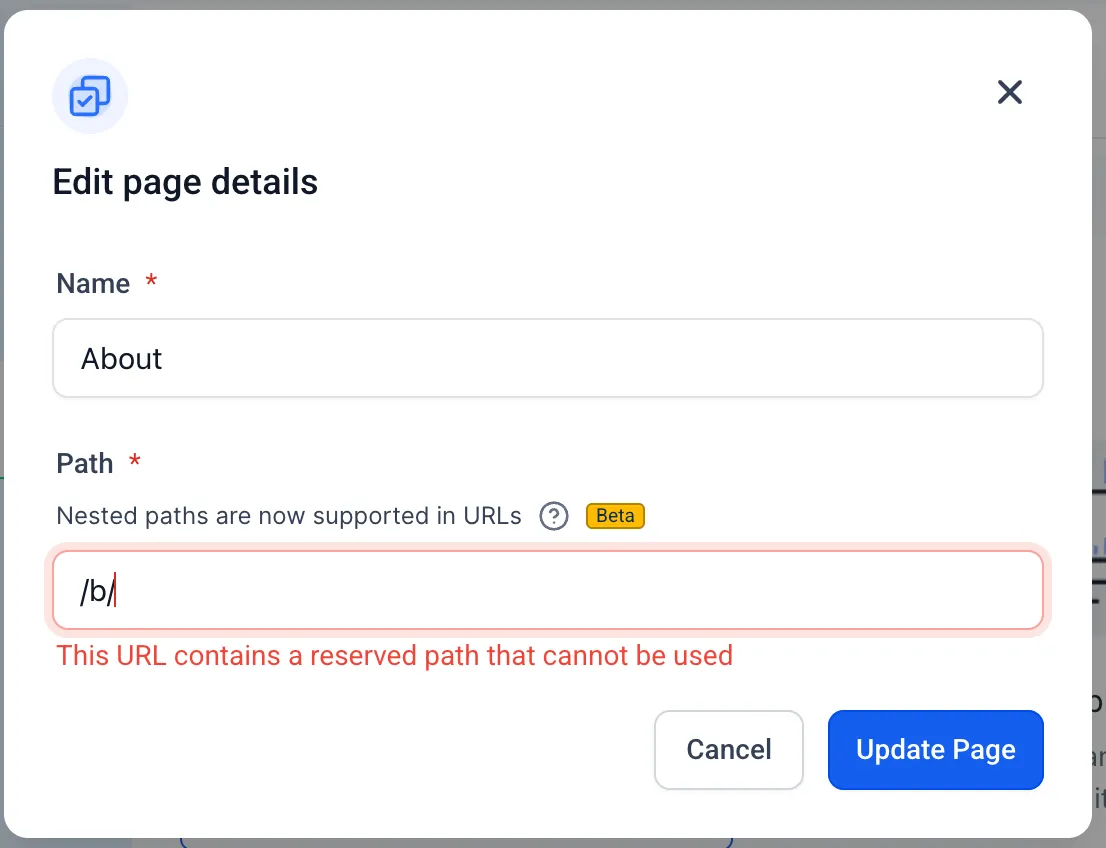Open the nested paths help question mark

pyautogui.click(x=554, y=516)
